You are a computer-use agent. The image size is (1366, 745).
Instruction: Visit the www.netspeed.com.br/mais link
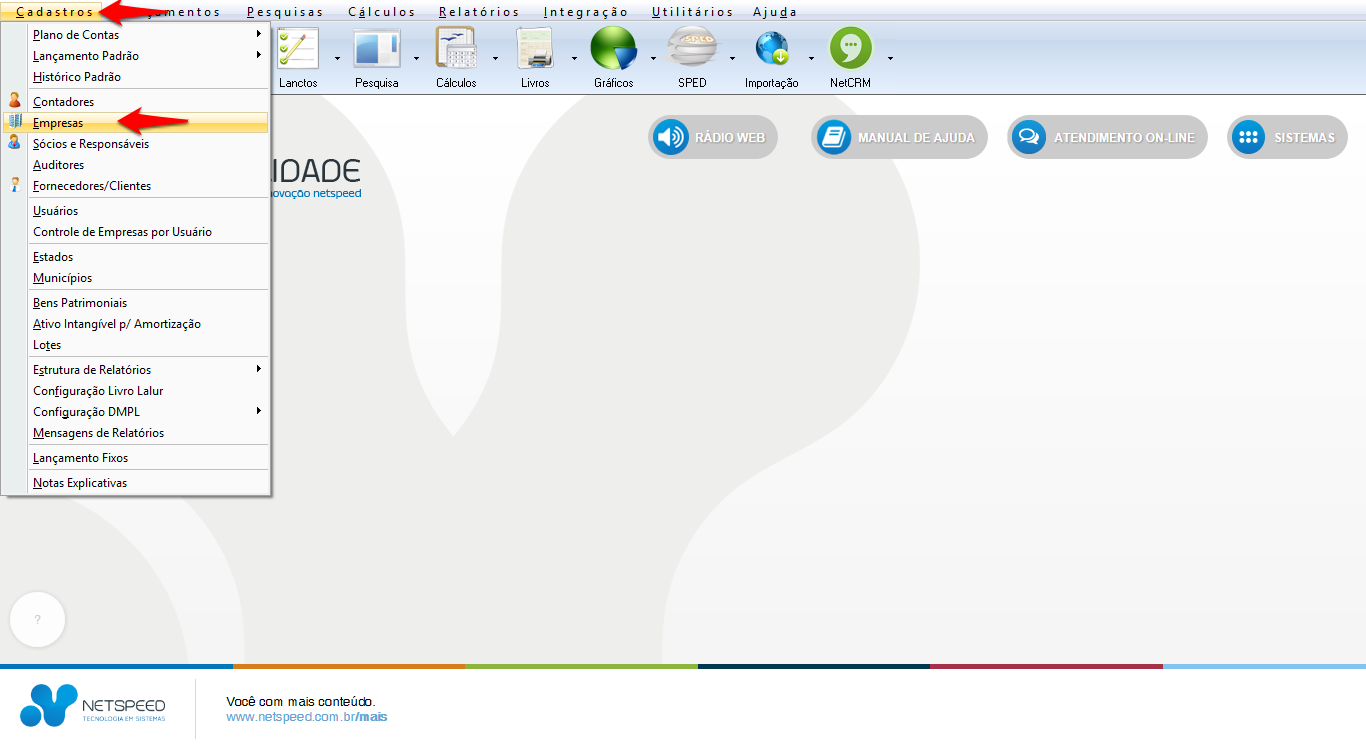pos(306,717)
